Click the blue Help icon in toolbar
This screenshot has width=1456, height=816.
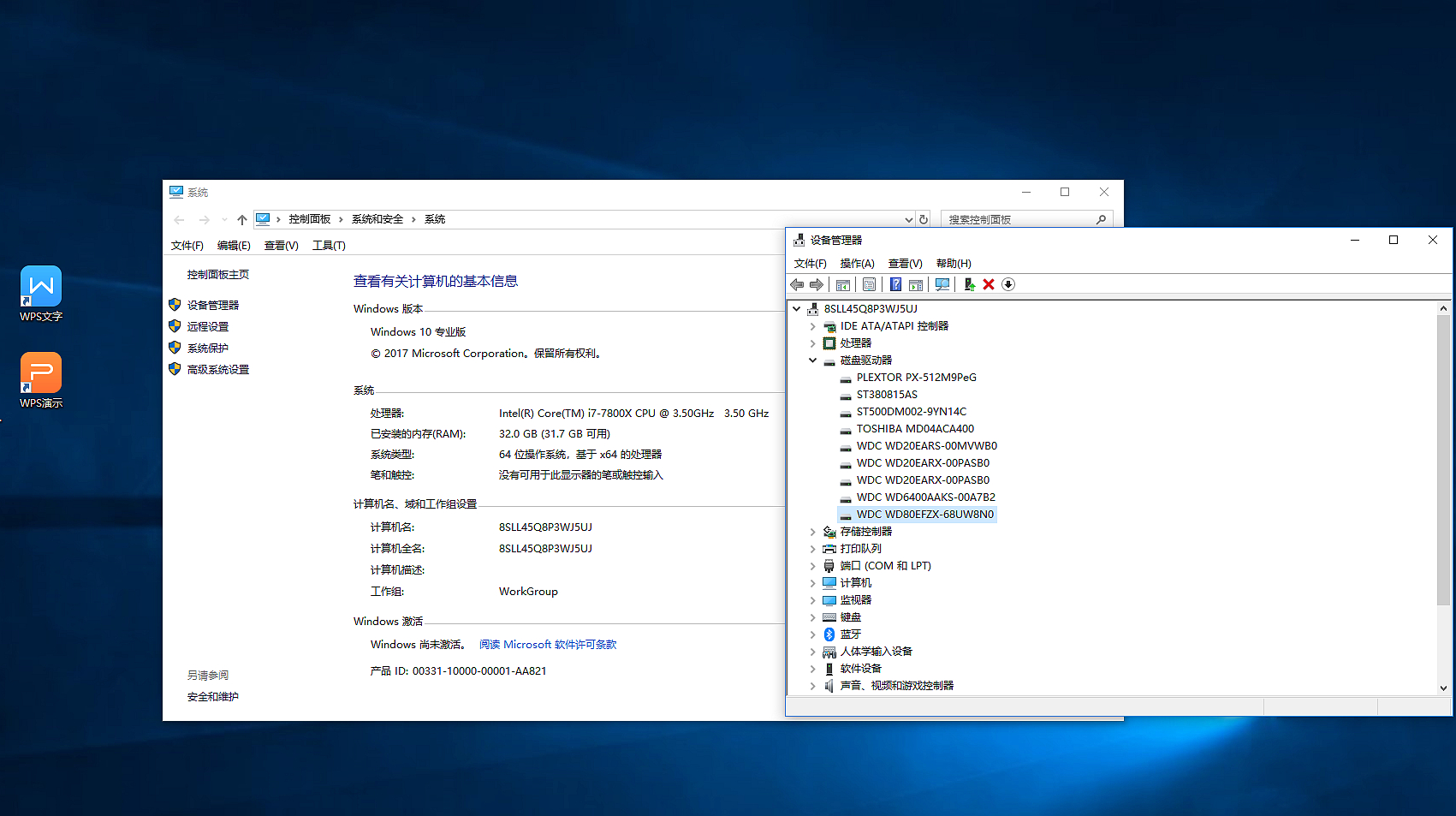tap(895, 284)
